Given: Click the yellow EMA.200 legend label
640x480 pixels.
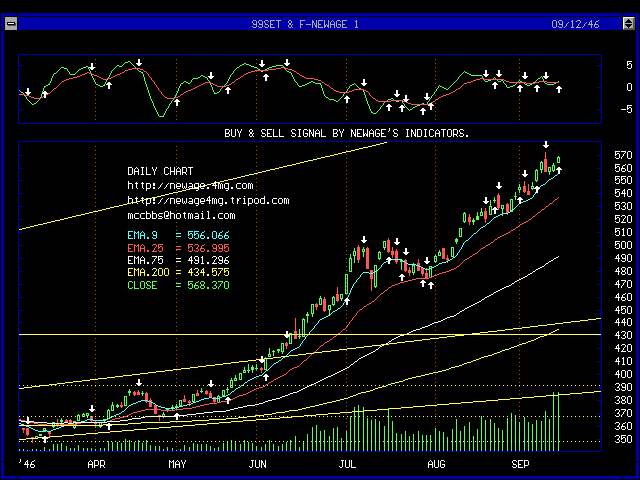Looking at the screenshot, I should point(148,272).
